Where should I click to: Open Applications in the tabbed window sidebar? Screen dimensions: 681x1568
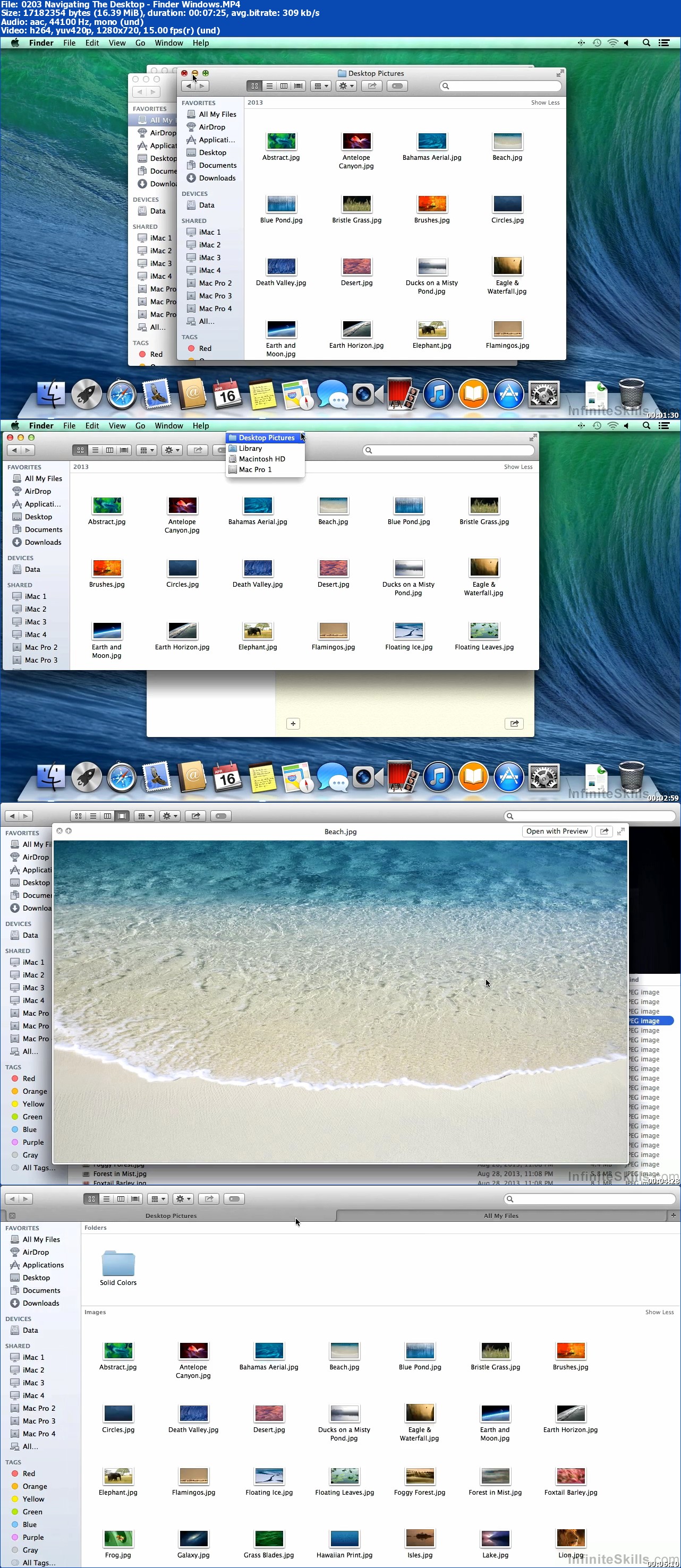[43, 1265]
